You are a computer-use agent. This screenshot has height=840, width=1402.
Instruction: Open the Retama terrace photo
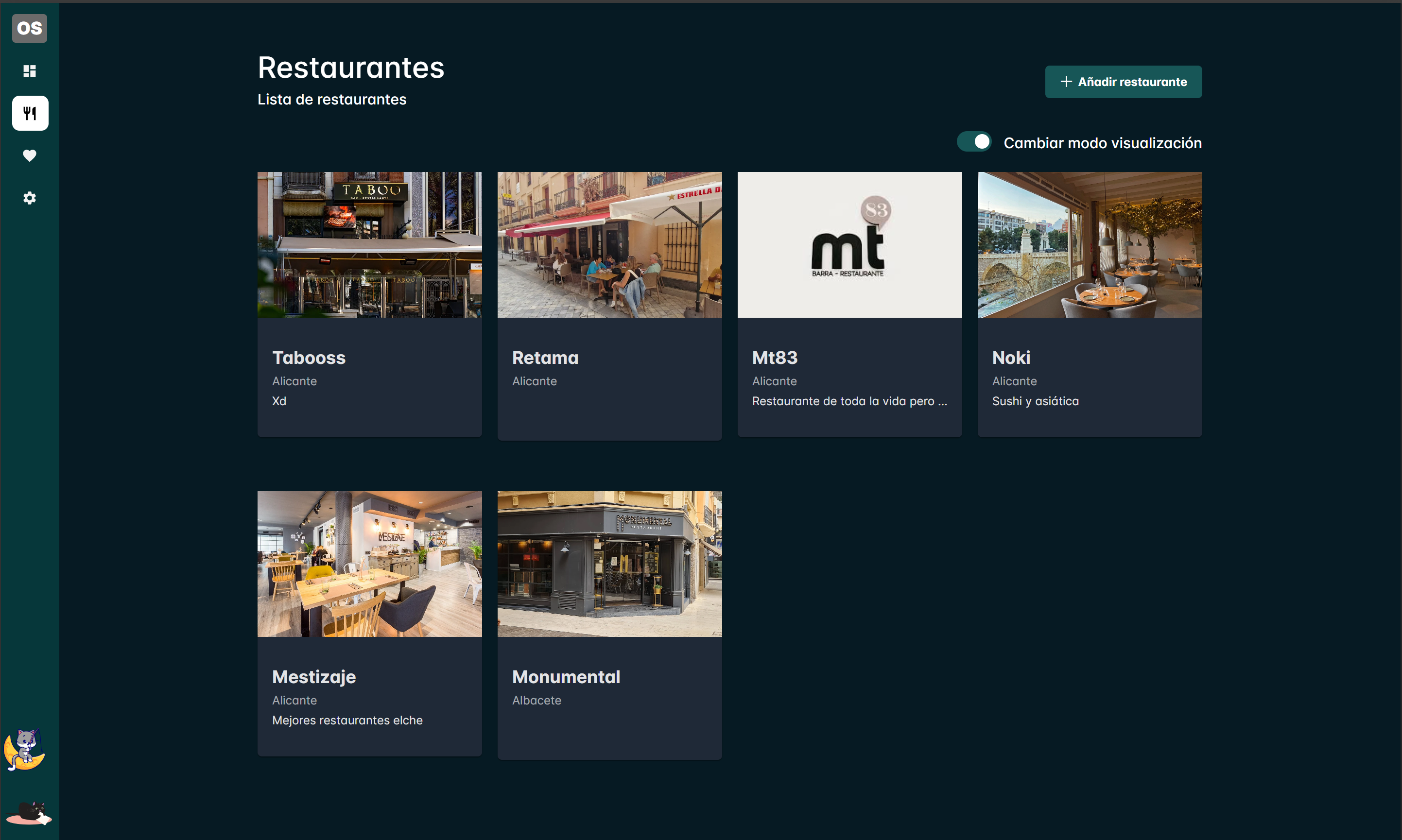click(609, 244)
